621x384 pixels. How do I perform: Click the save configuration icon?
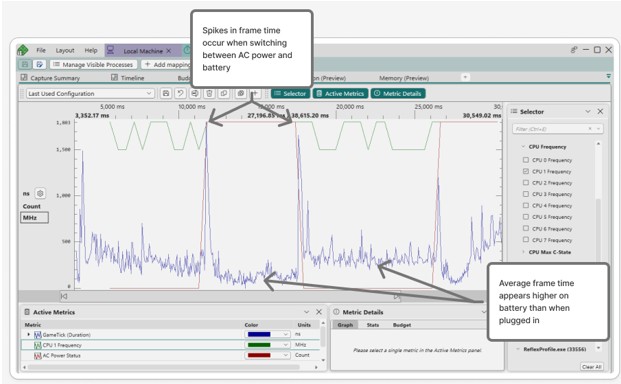tap(166, 93)
